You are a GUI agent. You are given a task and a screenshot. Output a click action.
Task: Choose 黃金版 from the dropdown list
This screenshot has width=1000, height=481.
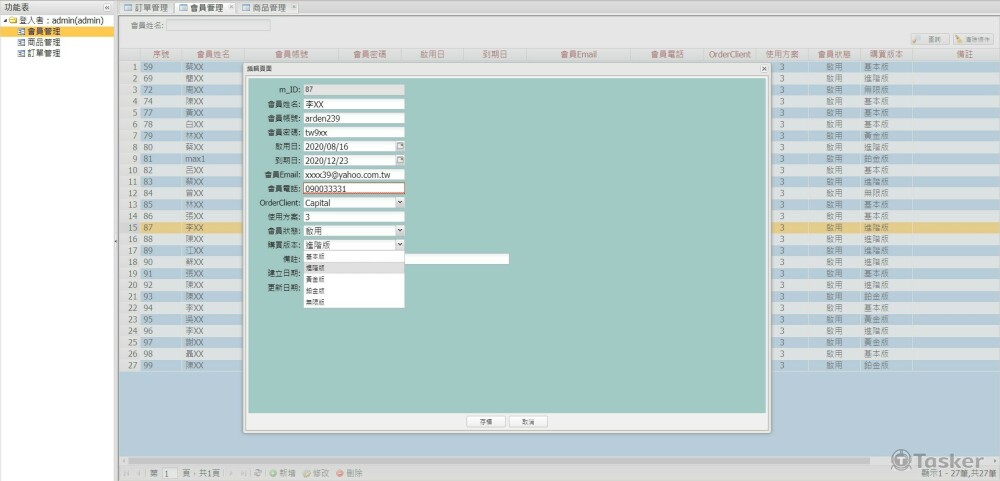tap(314, 280)
